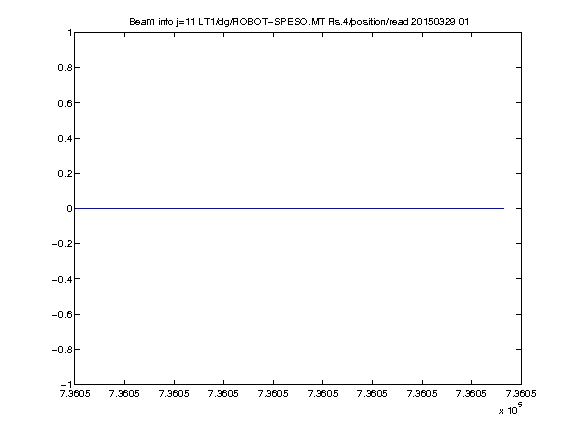Image resolution: width=576 pixels, height=432 pixels.
Task: Click the right end of the blue line
Action: 503,208
